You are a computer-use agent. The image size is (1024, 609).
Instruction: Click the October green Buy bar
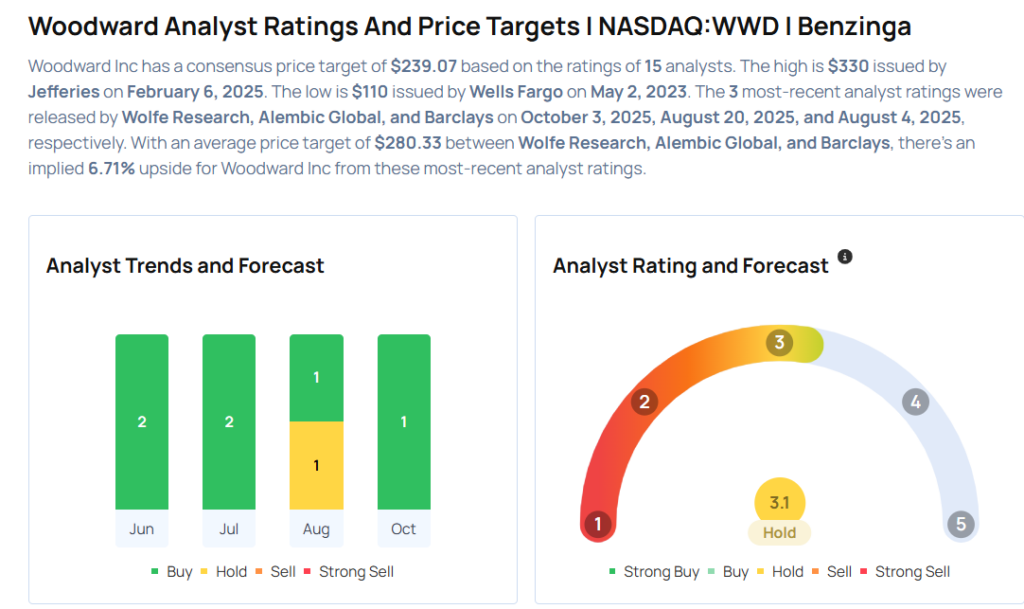pos(403,422)
